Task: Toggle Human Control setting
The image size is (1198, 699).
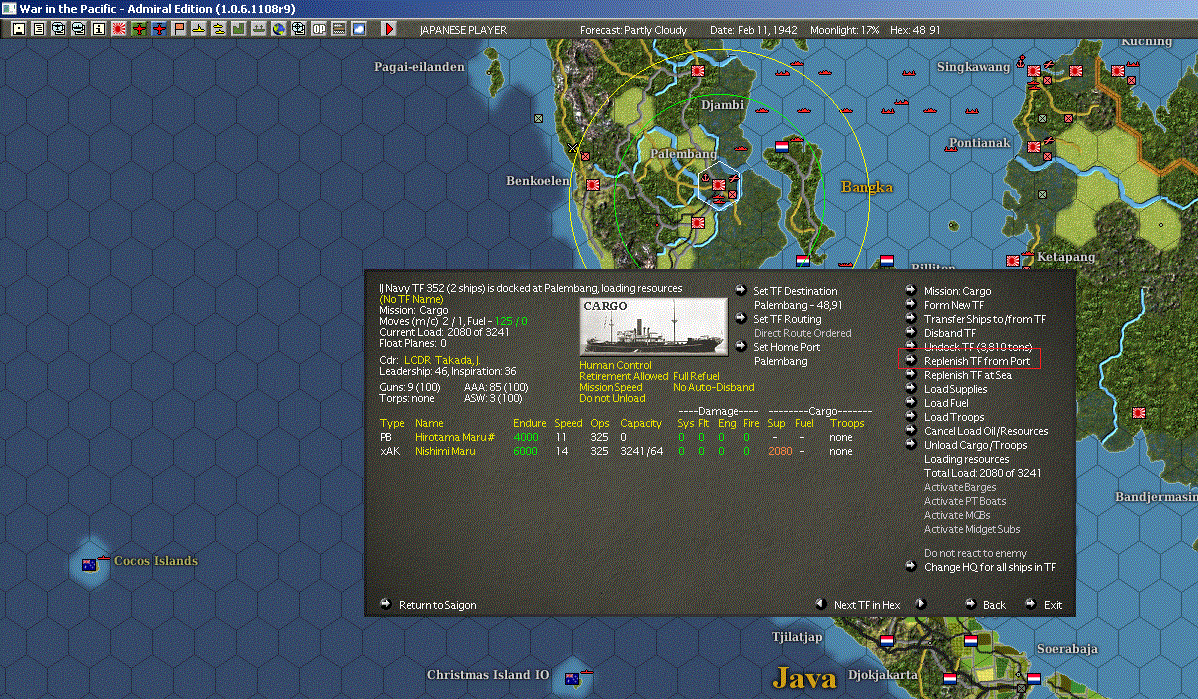Action: tap(615, 365)
